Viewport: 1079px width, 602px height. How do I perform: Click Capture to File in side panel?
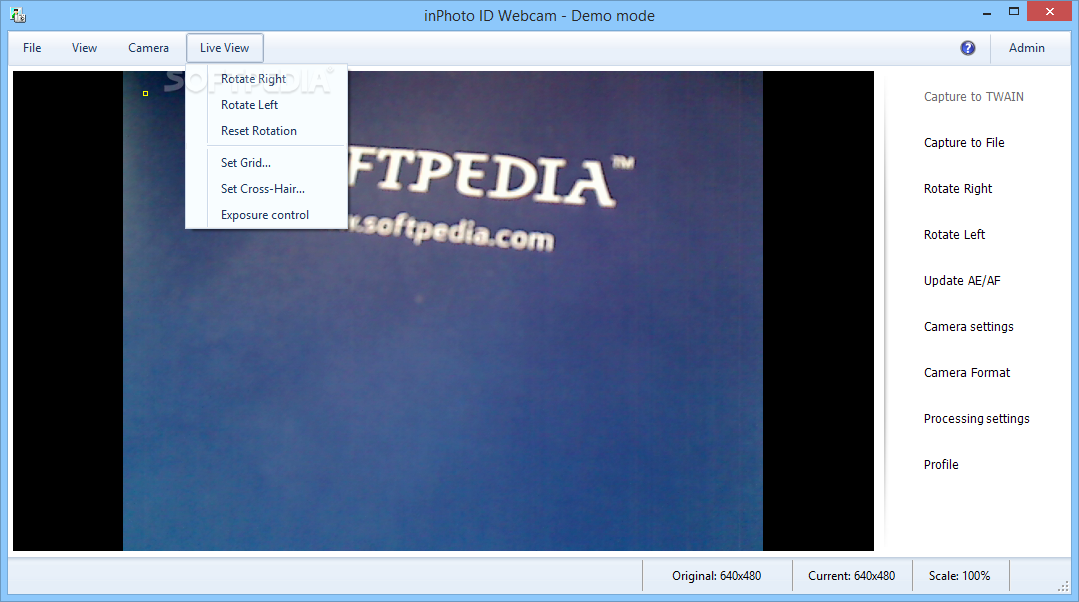point(964,143)
